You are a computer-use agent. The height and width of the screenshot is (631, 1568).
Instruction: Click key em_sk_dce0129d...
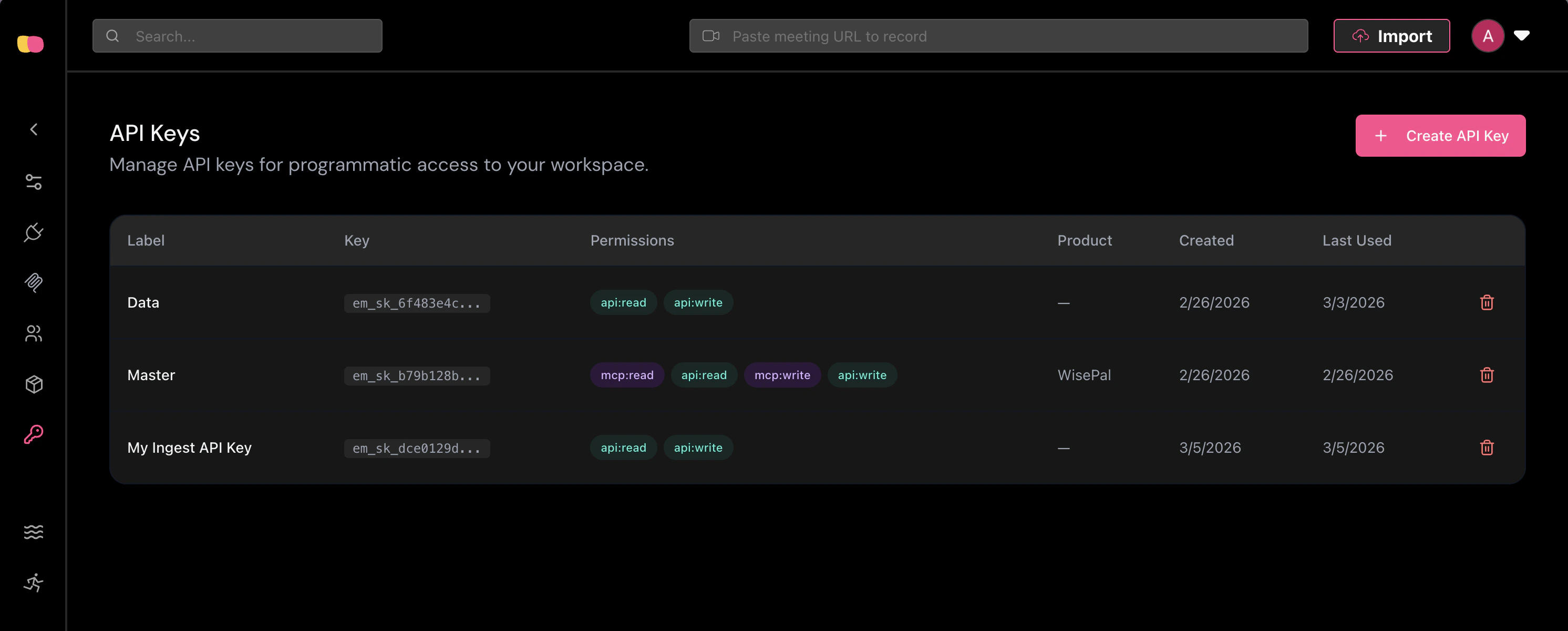(x=417, y=449)
